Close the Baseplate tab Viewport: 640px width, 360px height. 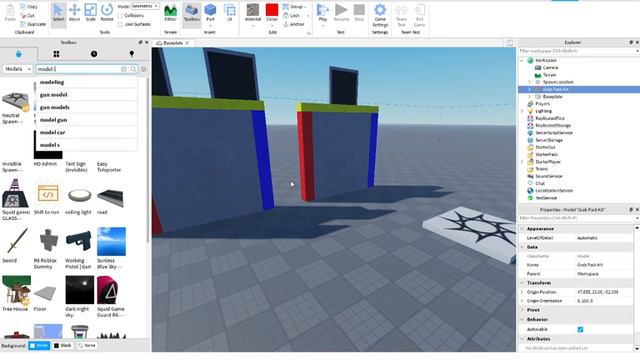point(187,43)
